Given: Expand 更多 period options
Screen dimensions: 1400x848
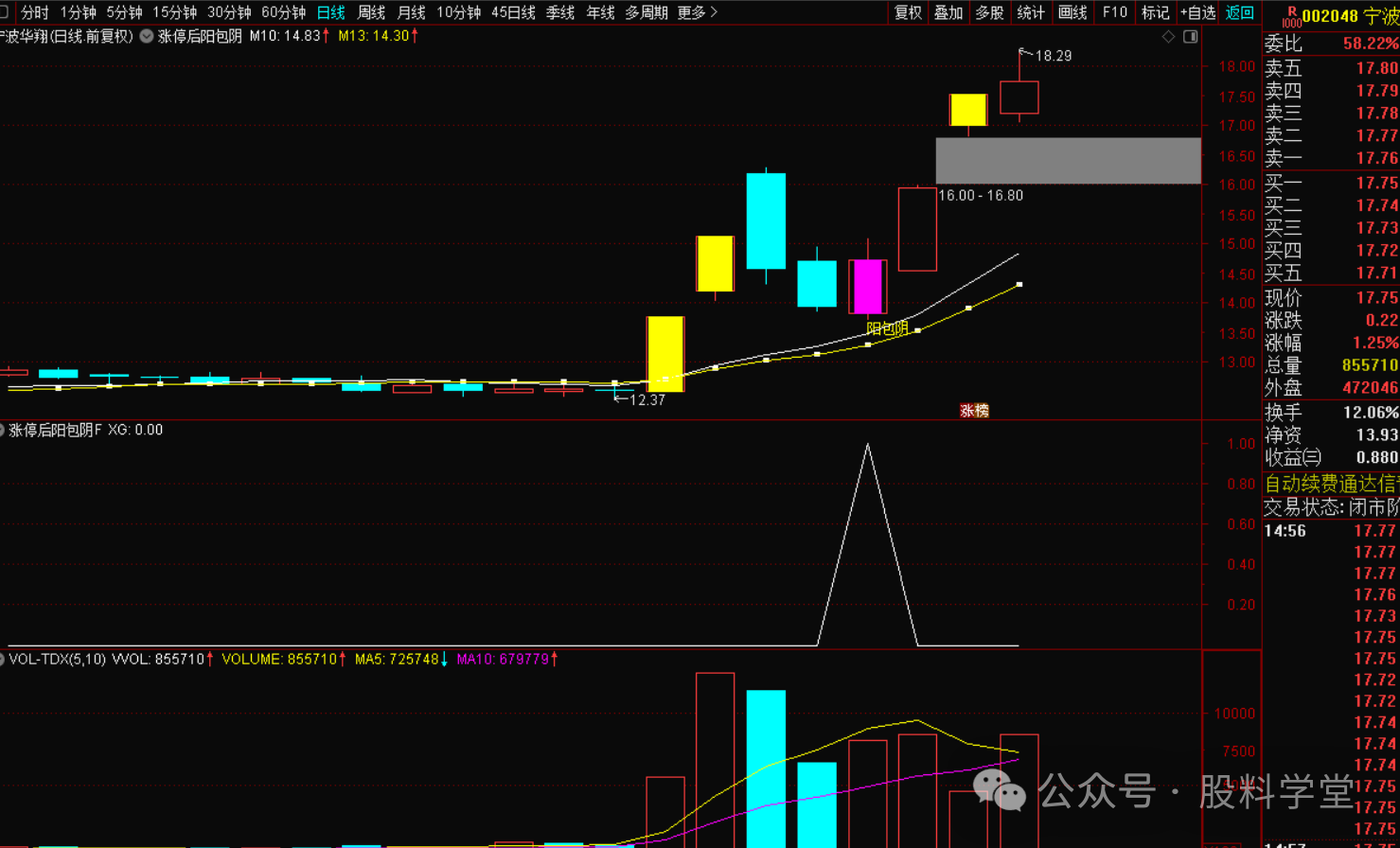Looking at the screenshot, I should pyautogui.click(x=697, y=12).
